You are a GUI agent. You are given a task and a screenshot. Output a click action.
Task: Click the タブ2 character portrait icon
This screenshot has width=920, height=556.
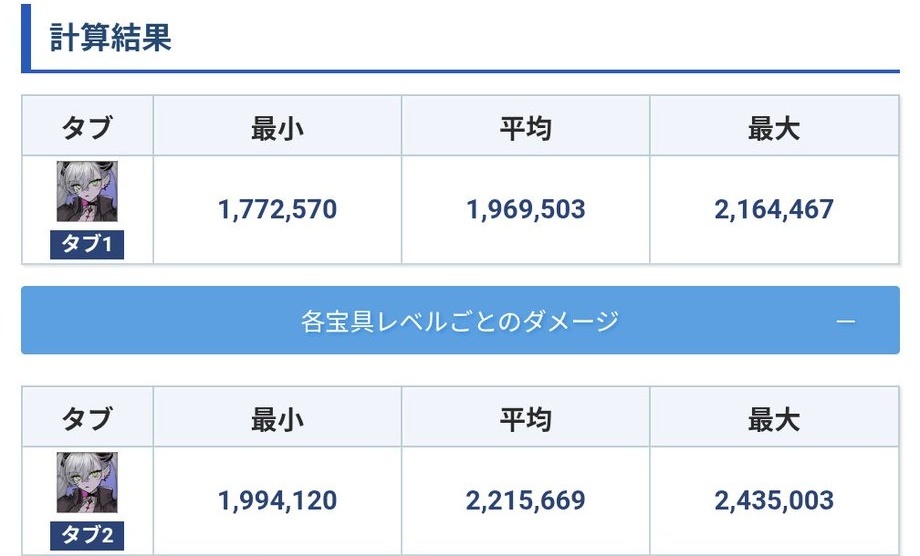coord(87,482)
